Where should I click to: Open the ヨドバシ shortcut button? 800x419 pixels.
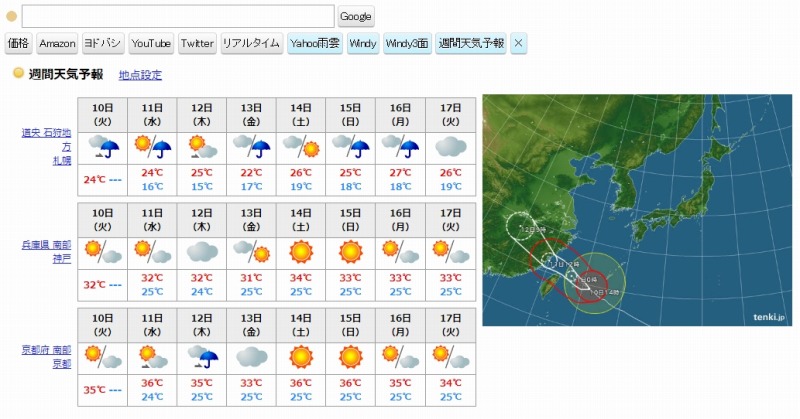(x=102, y=43)
